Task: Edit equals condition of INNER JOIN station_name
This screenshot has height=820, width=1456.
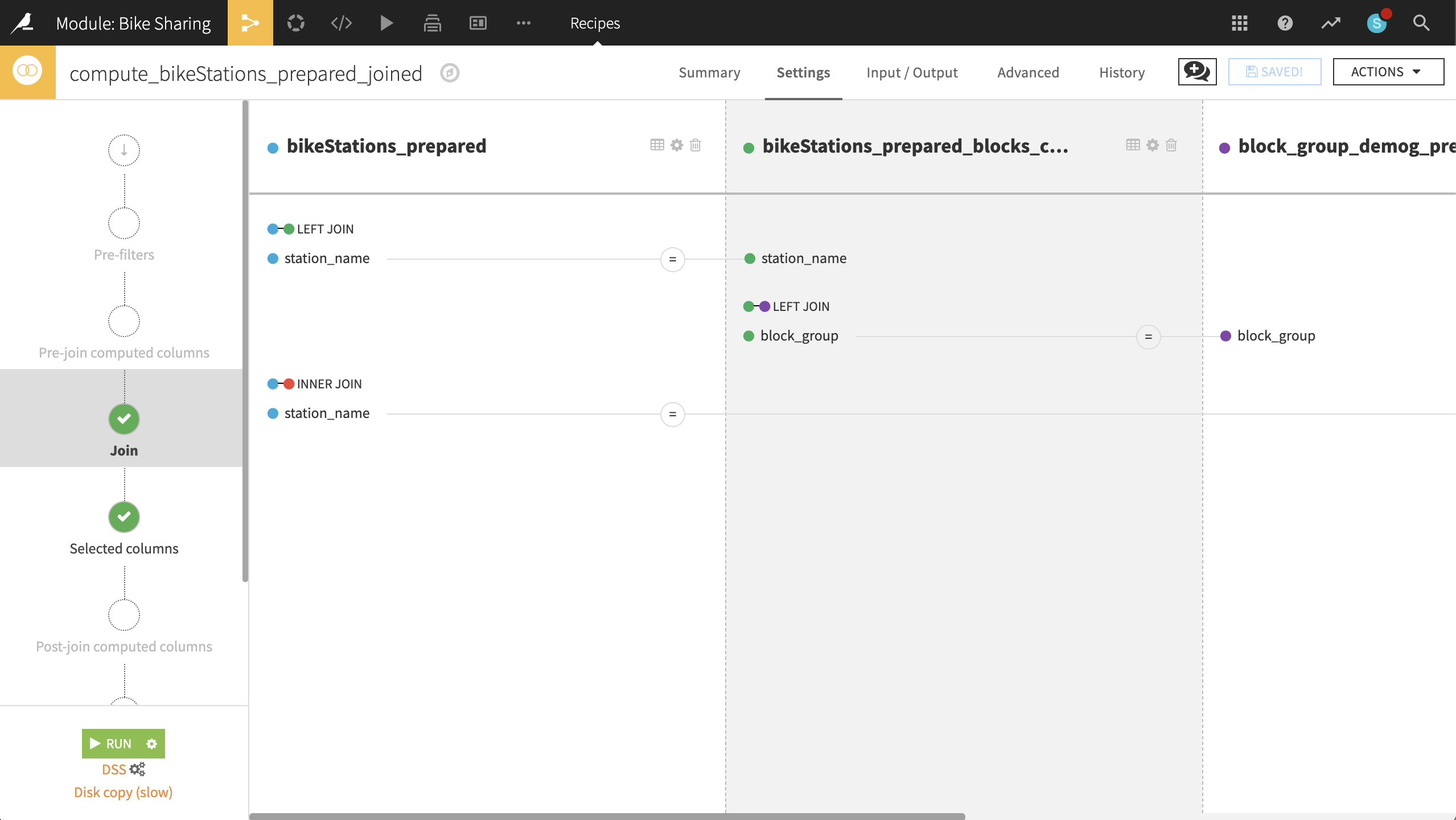Action: pos(672,415)
